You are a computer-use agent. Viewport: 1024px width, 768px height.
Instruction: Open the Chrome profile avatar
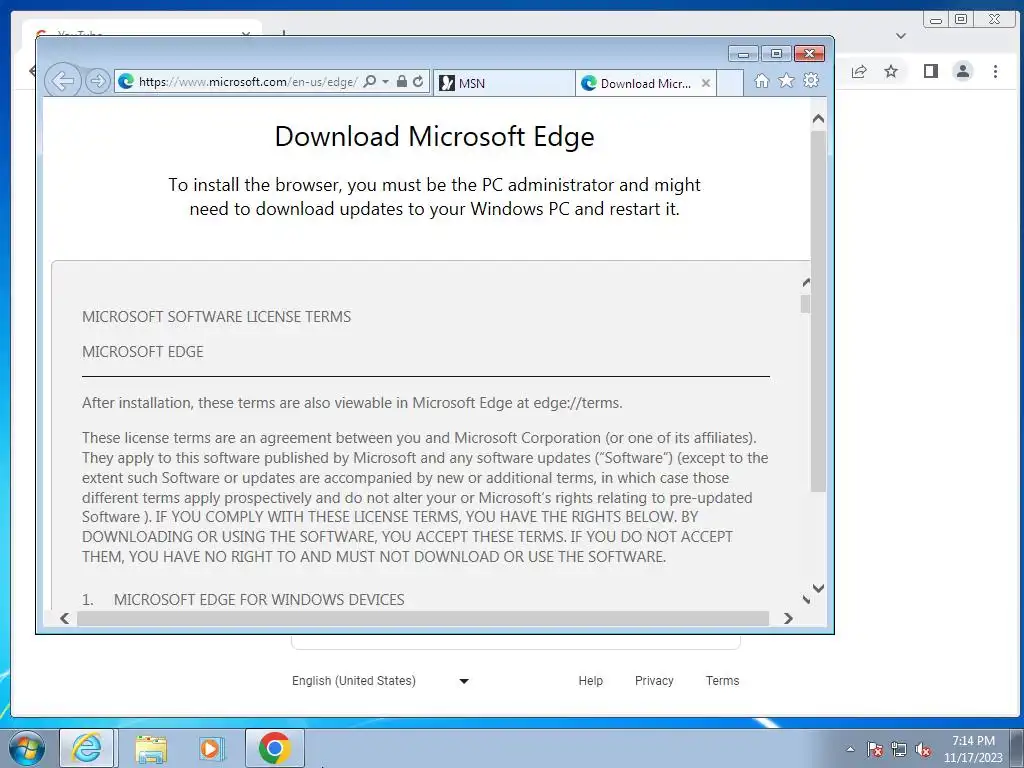[963, 71]
